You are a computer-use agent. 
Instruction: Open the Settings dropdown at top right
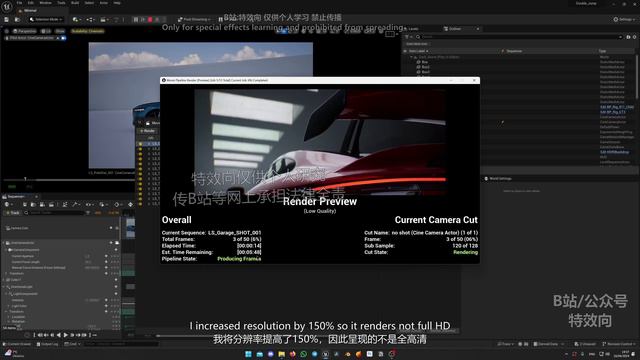click(x=624, y=19)
